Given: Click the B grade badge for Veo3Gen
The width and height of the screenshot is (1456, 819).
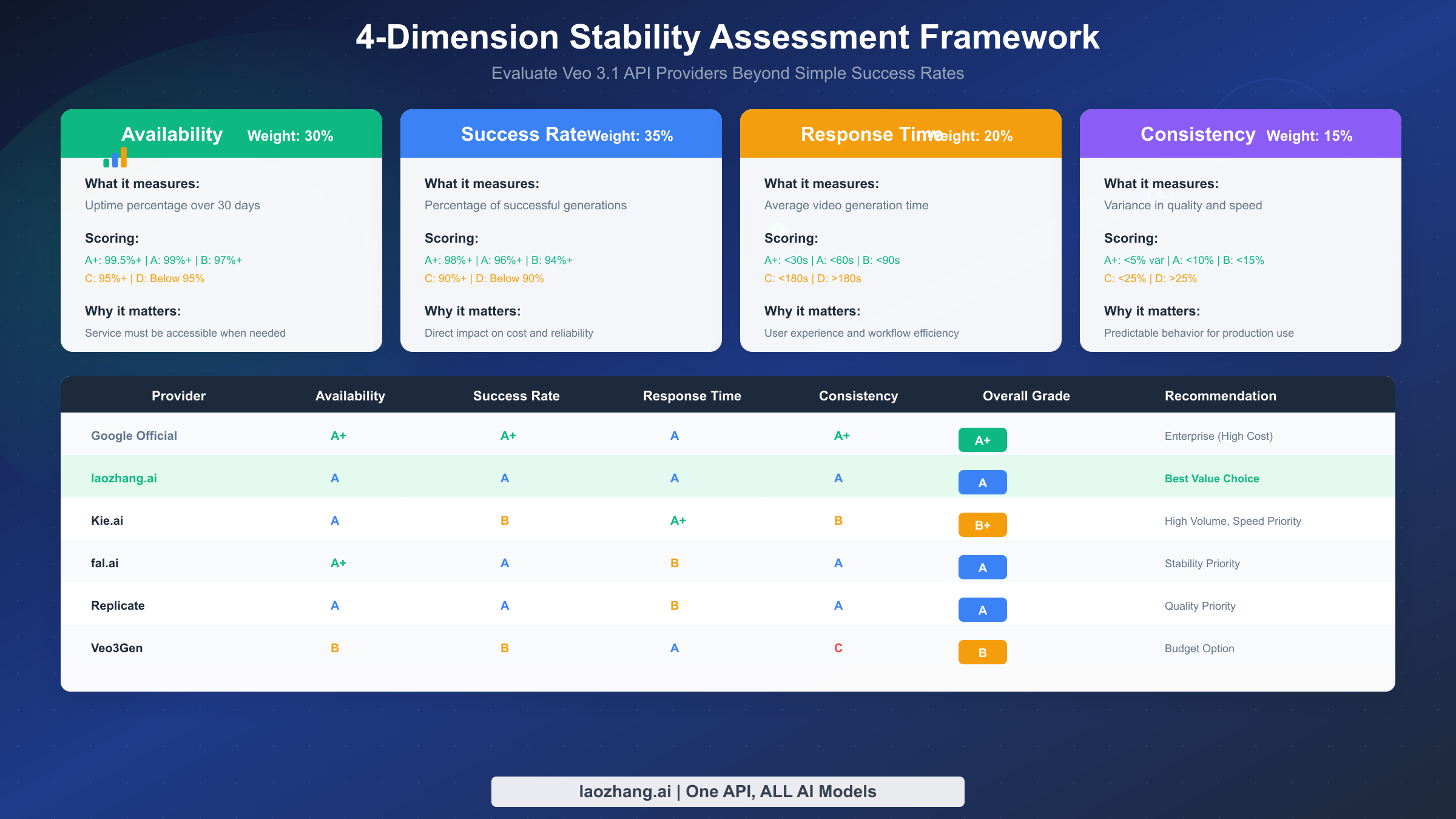Looking at the screenshot, I should 982,652.
